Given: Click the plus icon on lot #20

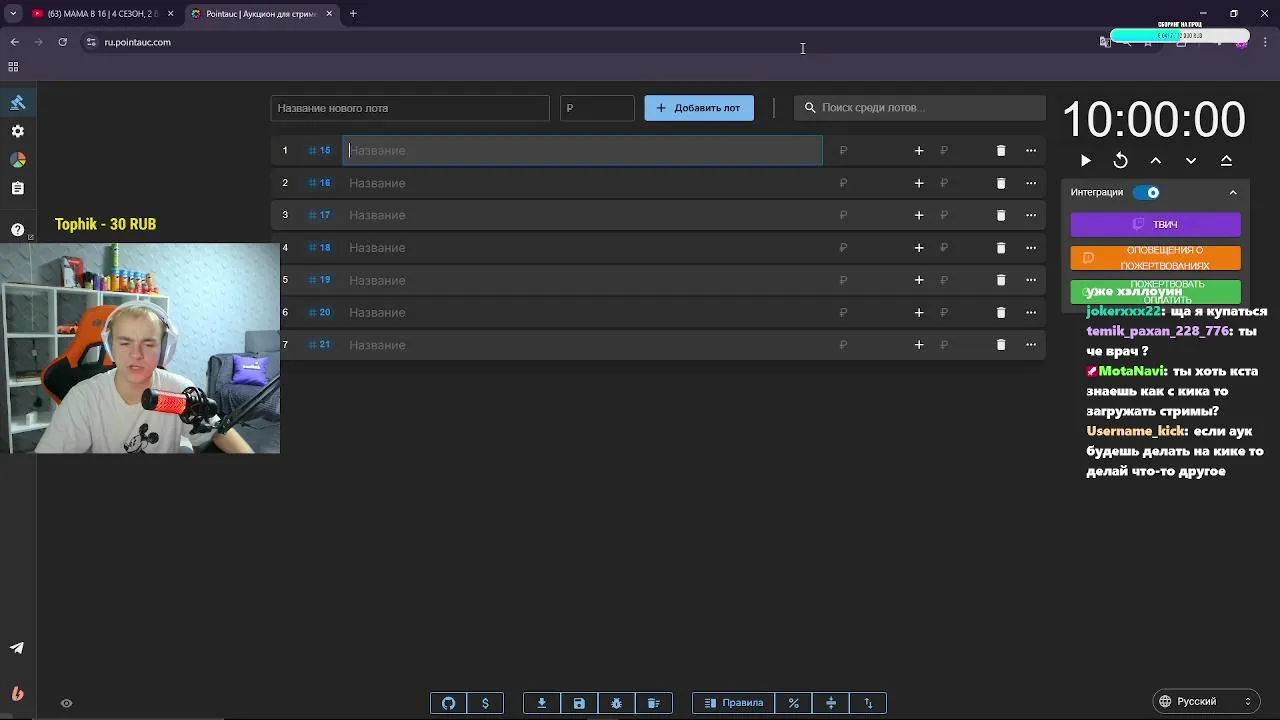Looking at the screenshot, I should 919,312.
